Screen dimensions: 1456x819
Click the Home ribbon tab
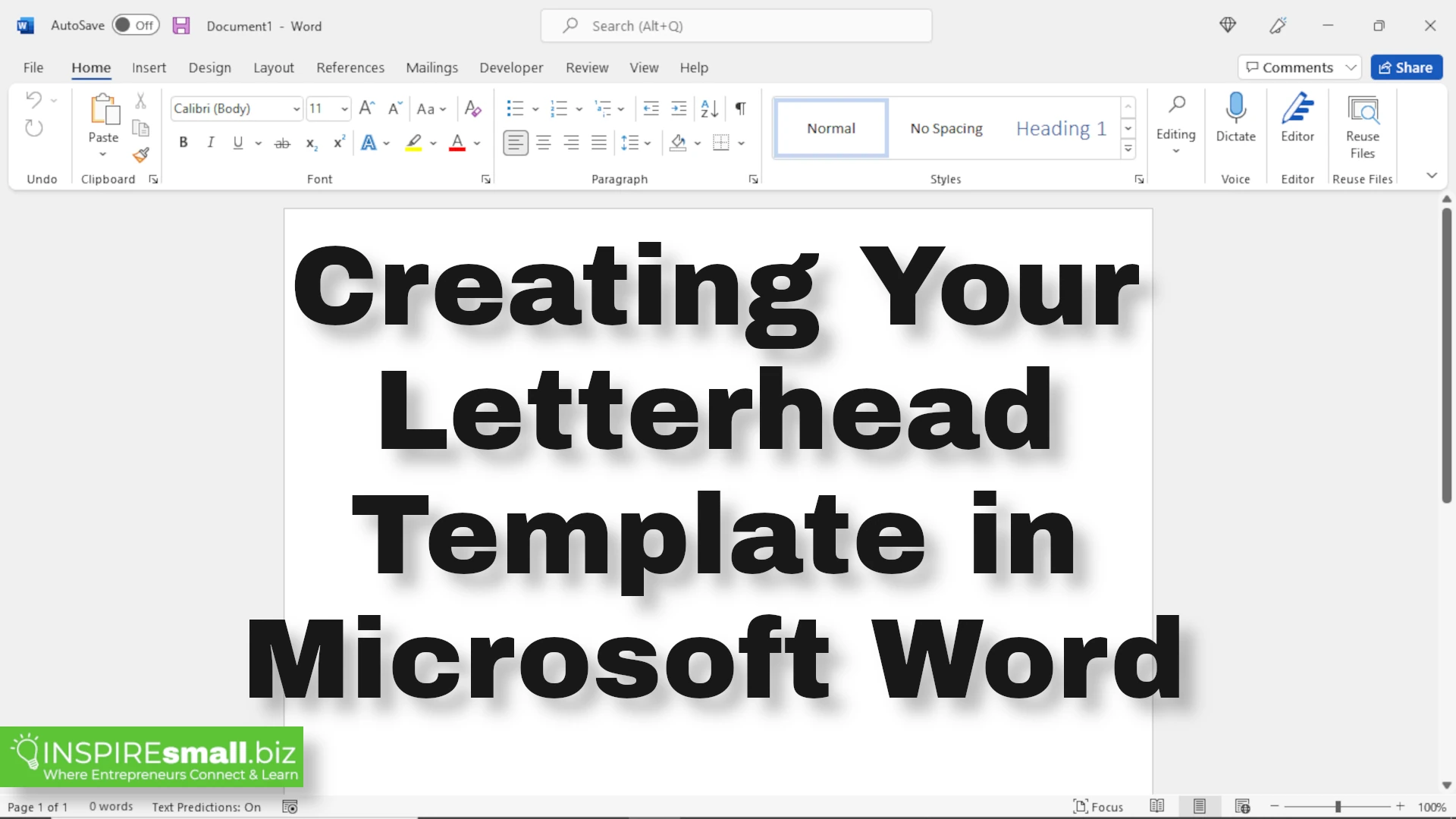(91, 67)
